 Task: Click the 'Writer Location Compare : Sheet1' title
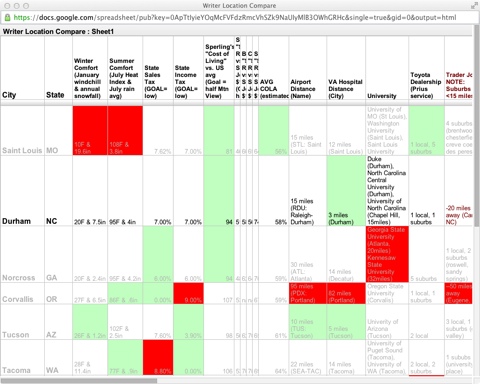tap(58, 32)
